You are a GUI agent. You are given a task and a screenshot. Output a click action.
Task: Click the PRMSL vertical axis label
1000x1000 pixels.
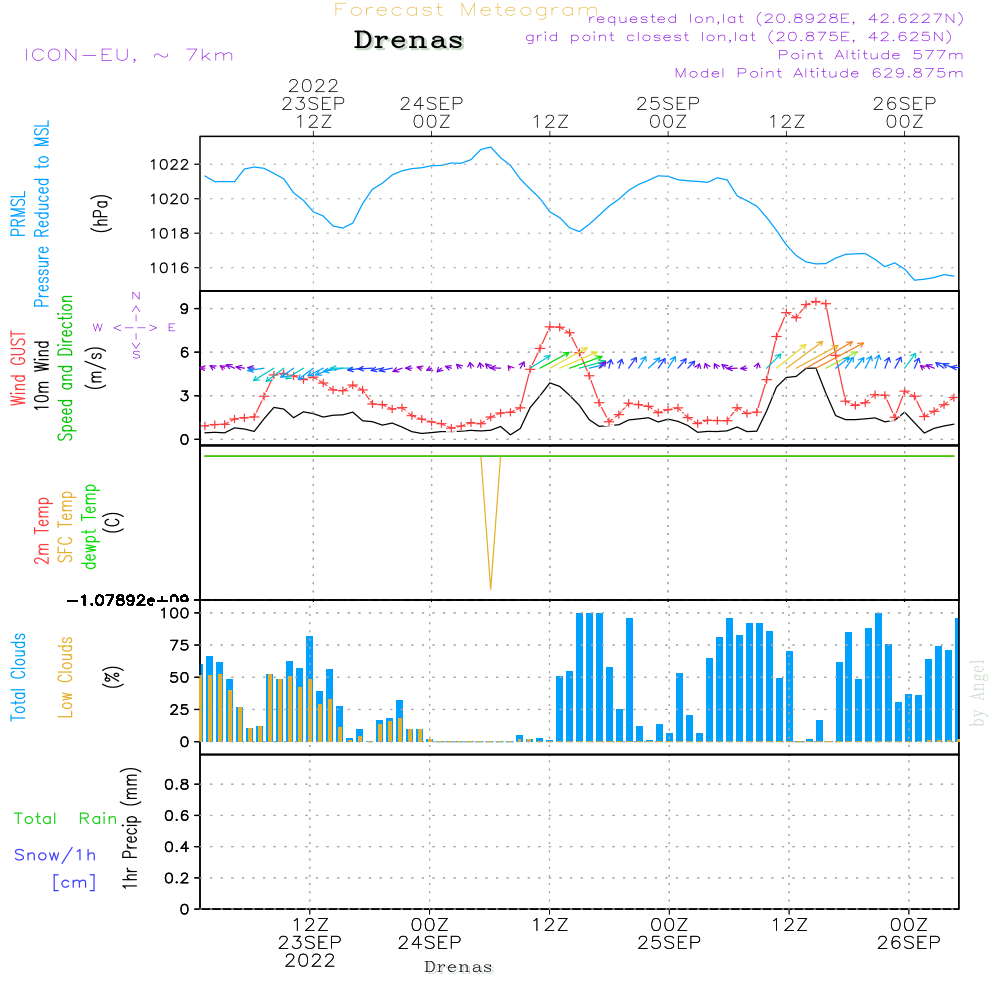point(18,214)
